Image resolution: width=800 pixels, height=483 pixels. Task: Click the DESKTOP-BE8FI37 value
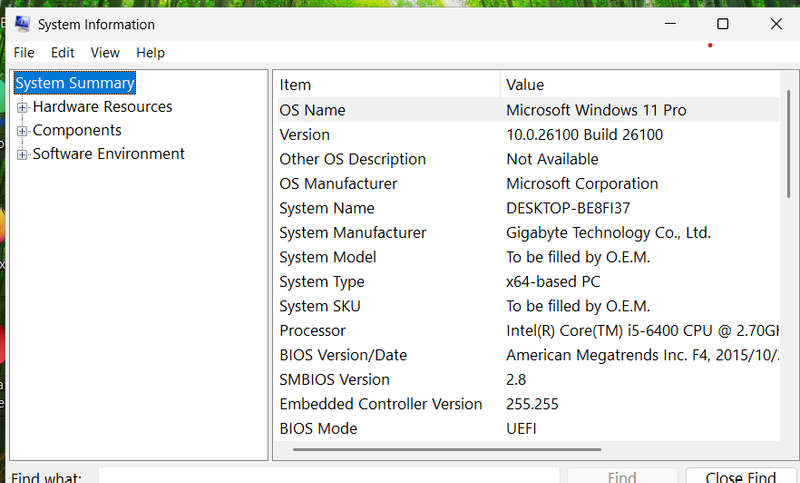pos(568,208)
